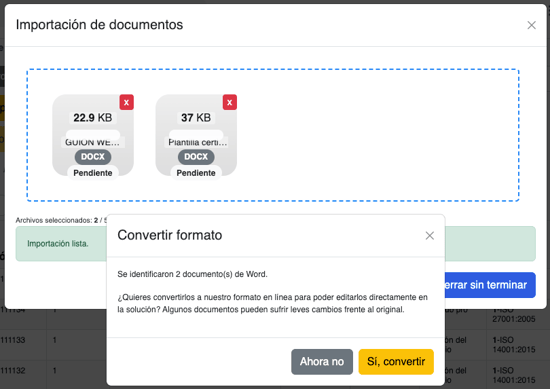550x389 pixels.
Task: Click the 111132 cell in background table
Action: point(13,371)
